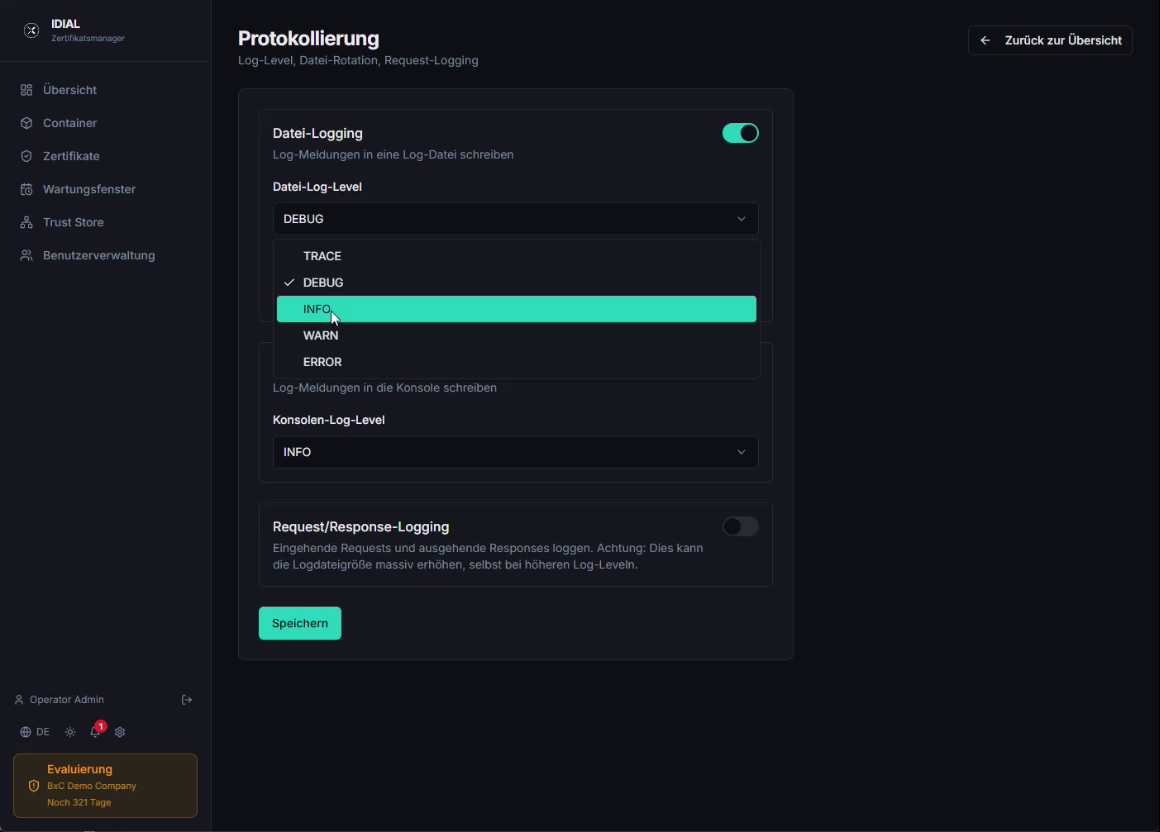1160x832 pixels.
Task: Choose the highlighted INFO option
Action: (516, 309)
